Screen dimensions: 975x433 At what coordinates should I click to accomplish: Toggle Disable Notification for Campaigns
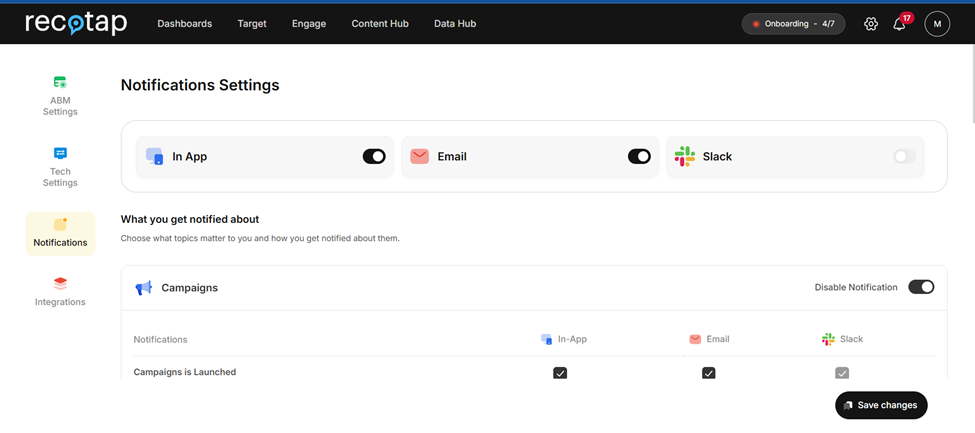coord(921,287)
